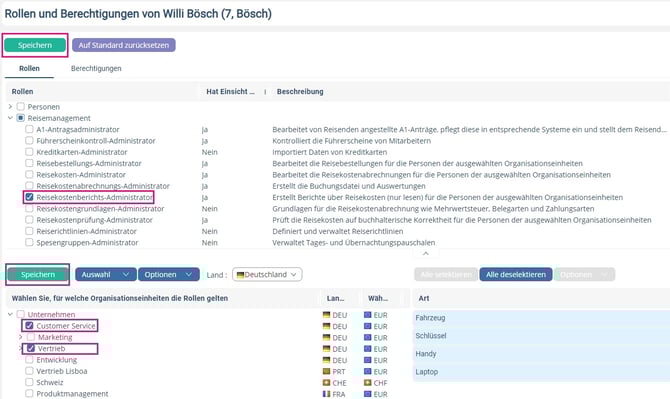
Task: Check the Marketing unit checkbox
Action: tap(31, 337)
